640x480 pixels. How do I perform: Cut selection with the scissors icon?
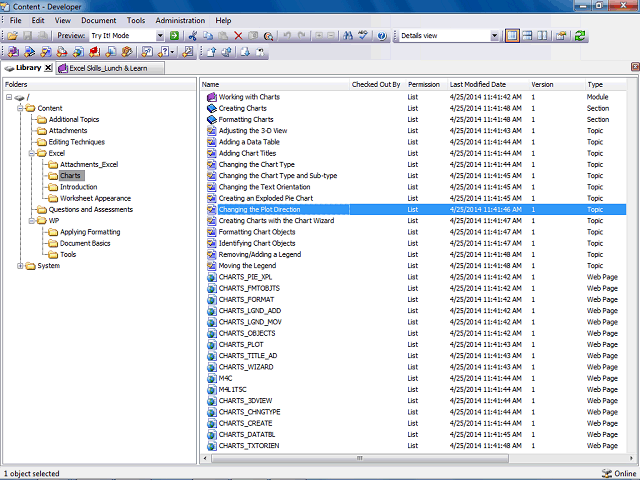[193, 36]
